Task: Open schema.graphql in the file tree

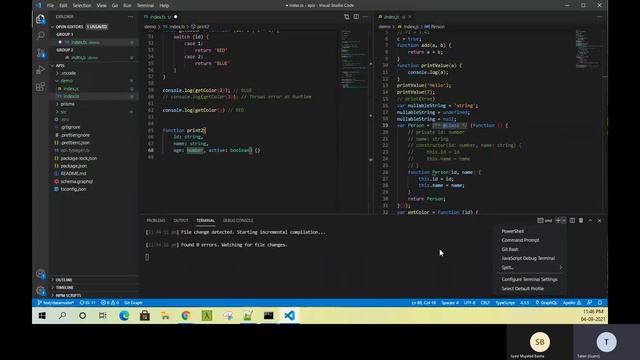Action: coord(76,181)
